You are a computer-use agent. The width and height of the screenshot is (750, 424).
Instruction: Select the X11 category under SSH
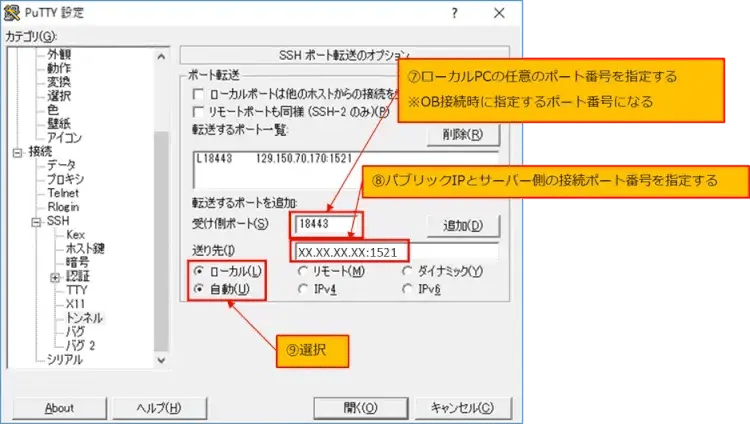click(x=76, y=303)
